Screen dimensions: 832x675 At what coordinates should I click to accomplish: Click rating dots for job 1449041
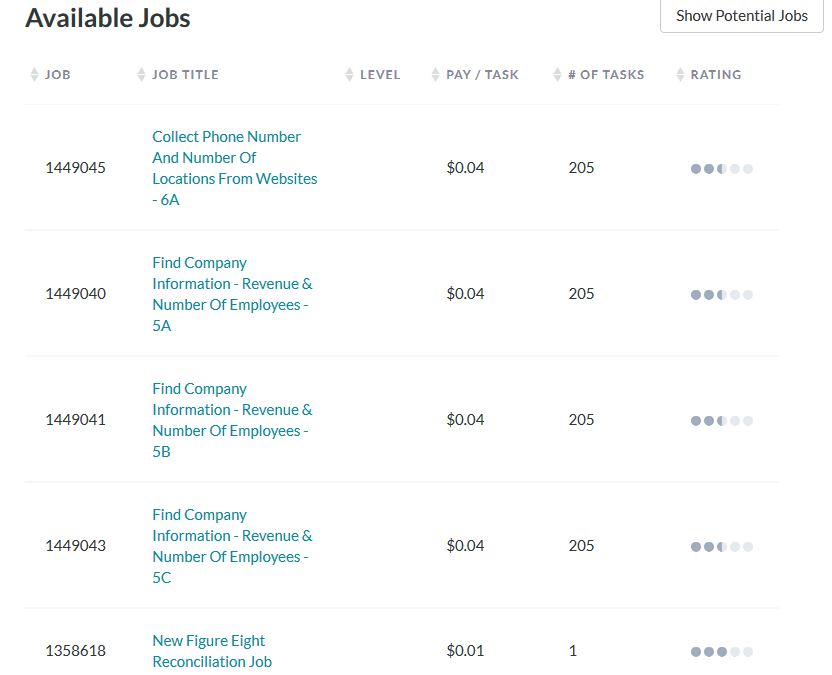(721, 421)
